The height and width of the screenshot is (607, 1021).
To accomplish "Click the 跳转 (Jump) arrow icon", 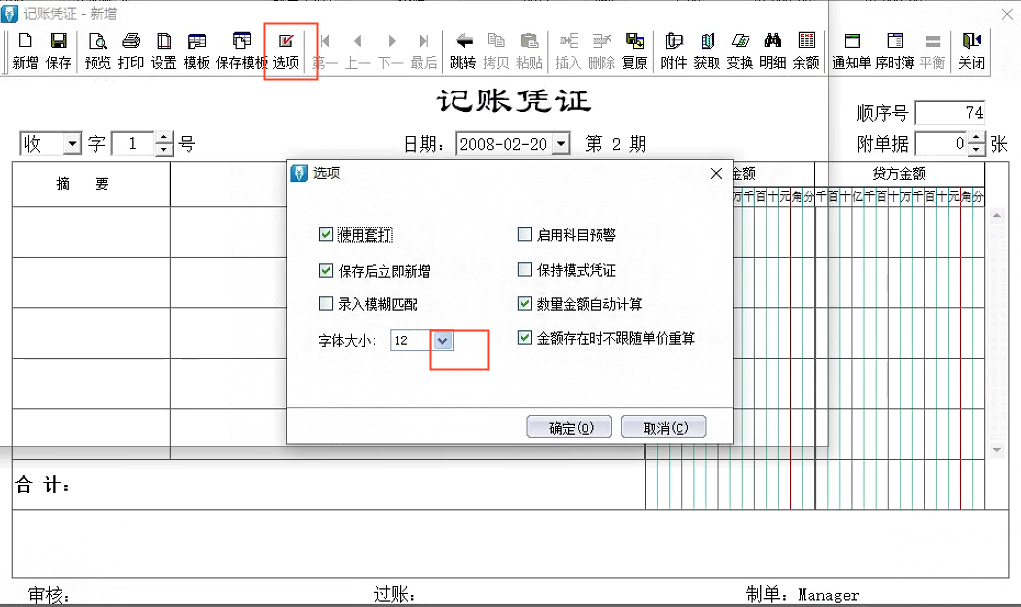I will tap(463, 50).
